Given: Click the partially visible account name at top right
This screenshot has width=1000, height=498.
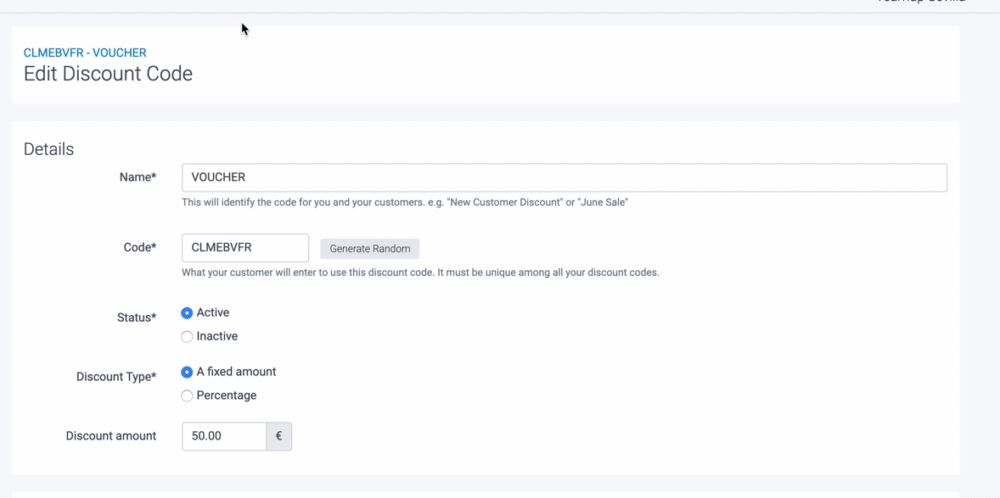Looking at the screenshot, I should pos(920,3).
